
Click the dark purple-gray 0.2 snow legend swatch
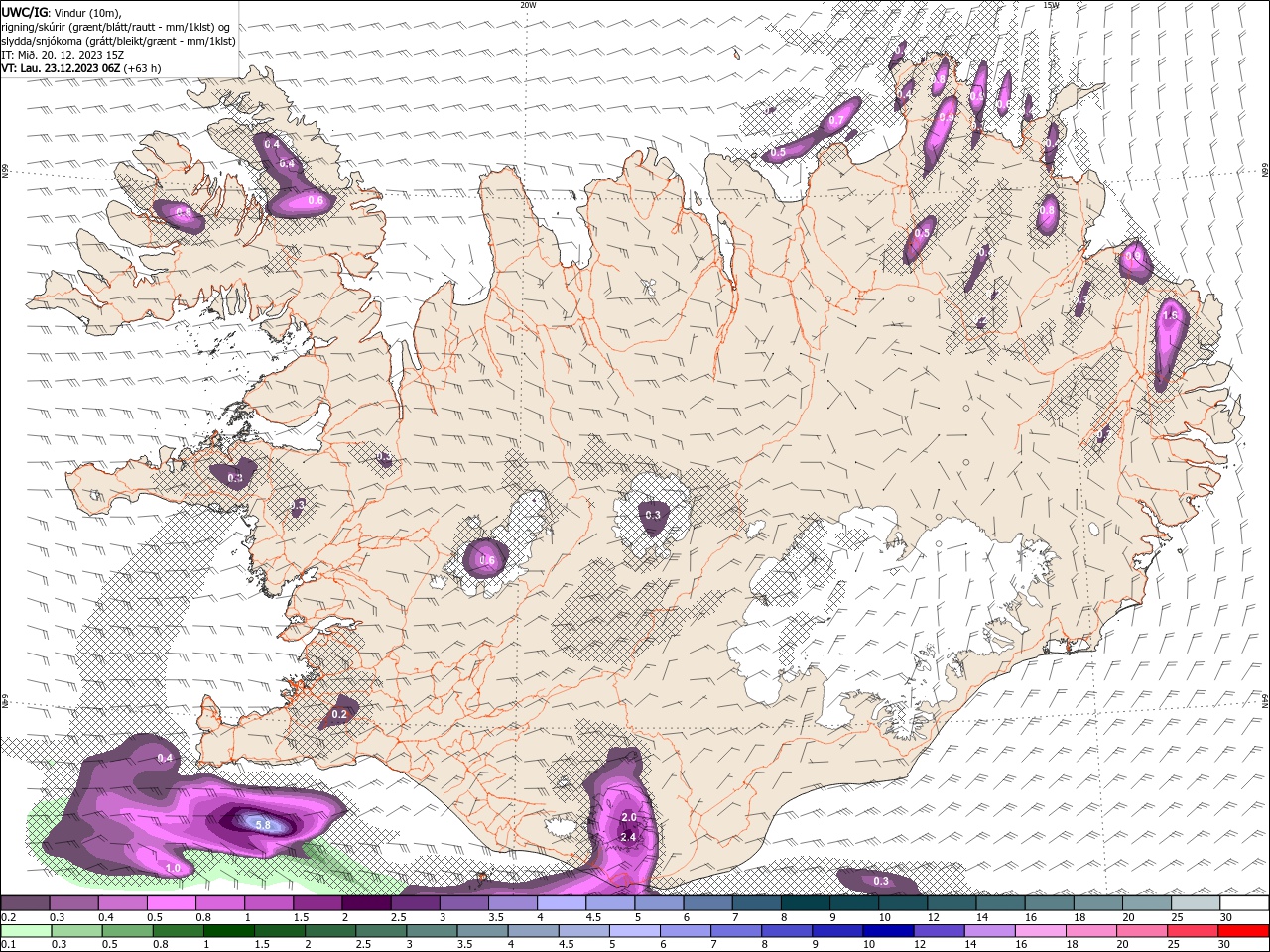25,903
